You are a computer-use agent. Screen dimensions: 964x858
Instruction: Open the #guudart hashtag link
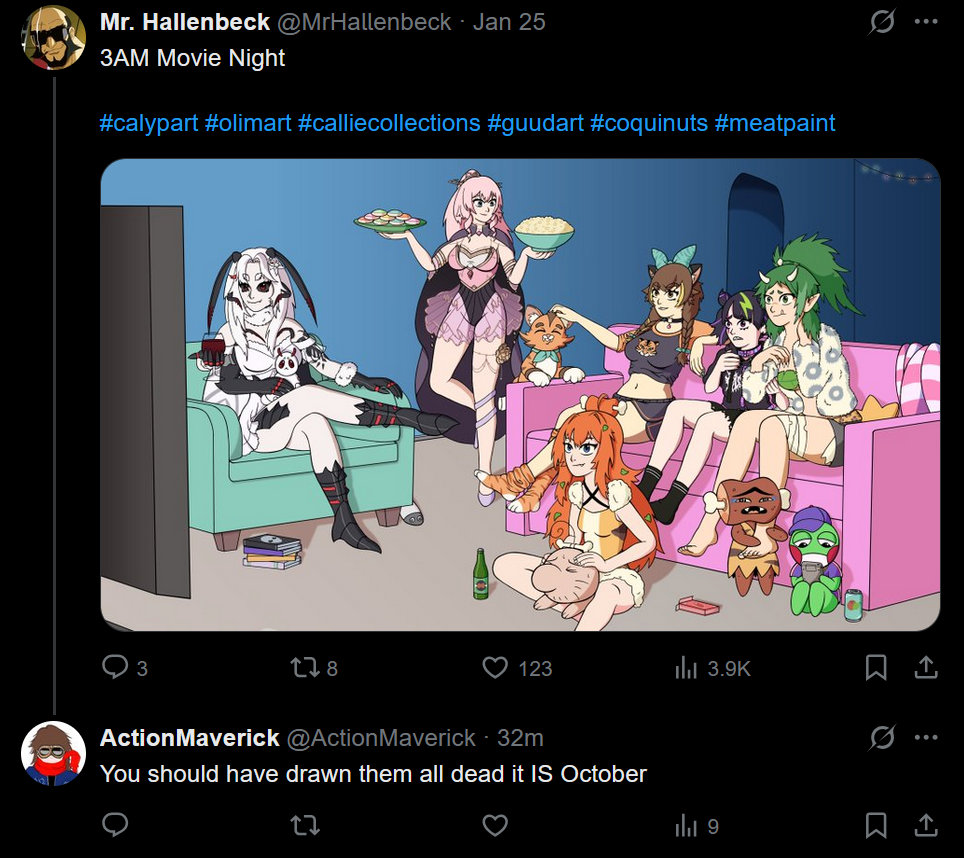tap(535, 124)
